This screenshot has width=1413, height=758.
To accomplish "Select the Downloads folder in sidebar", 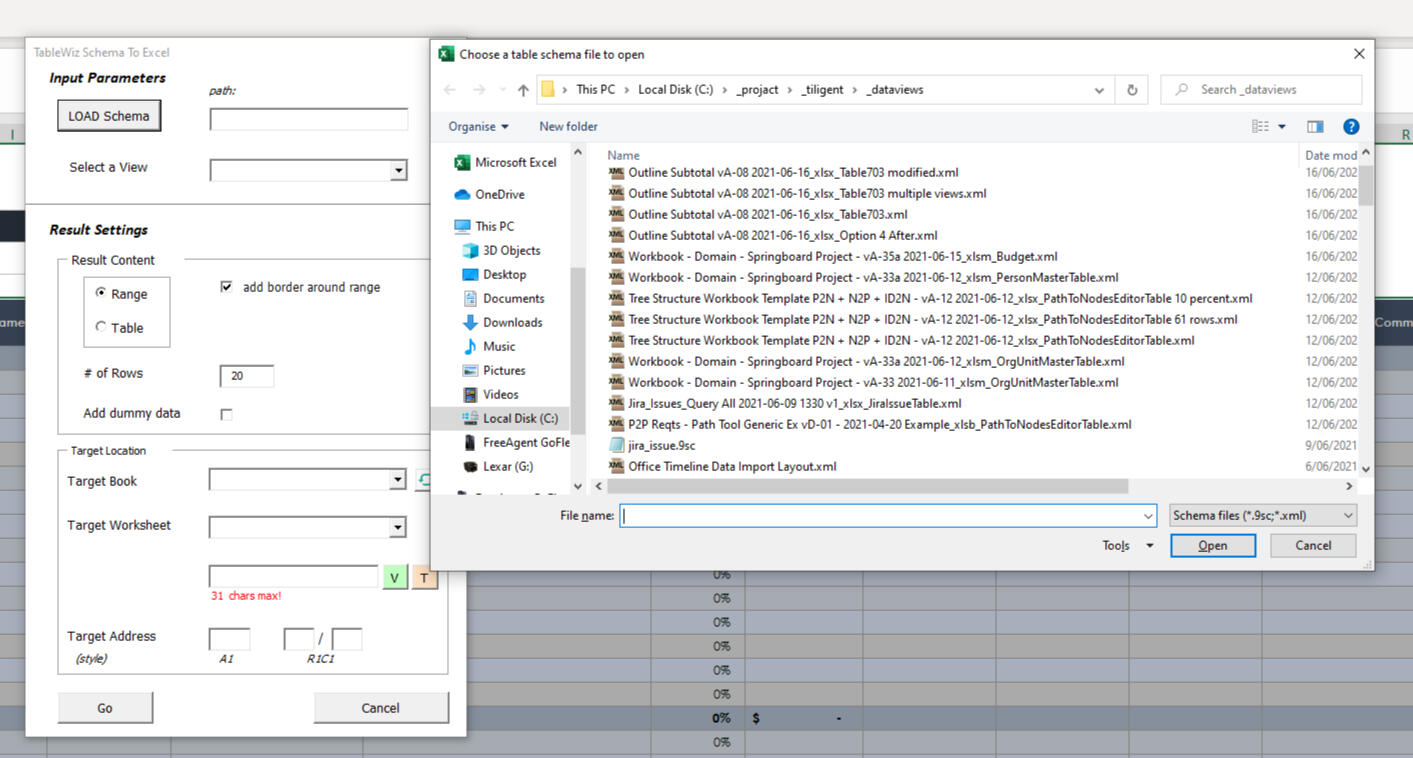I will point(512,322).
